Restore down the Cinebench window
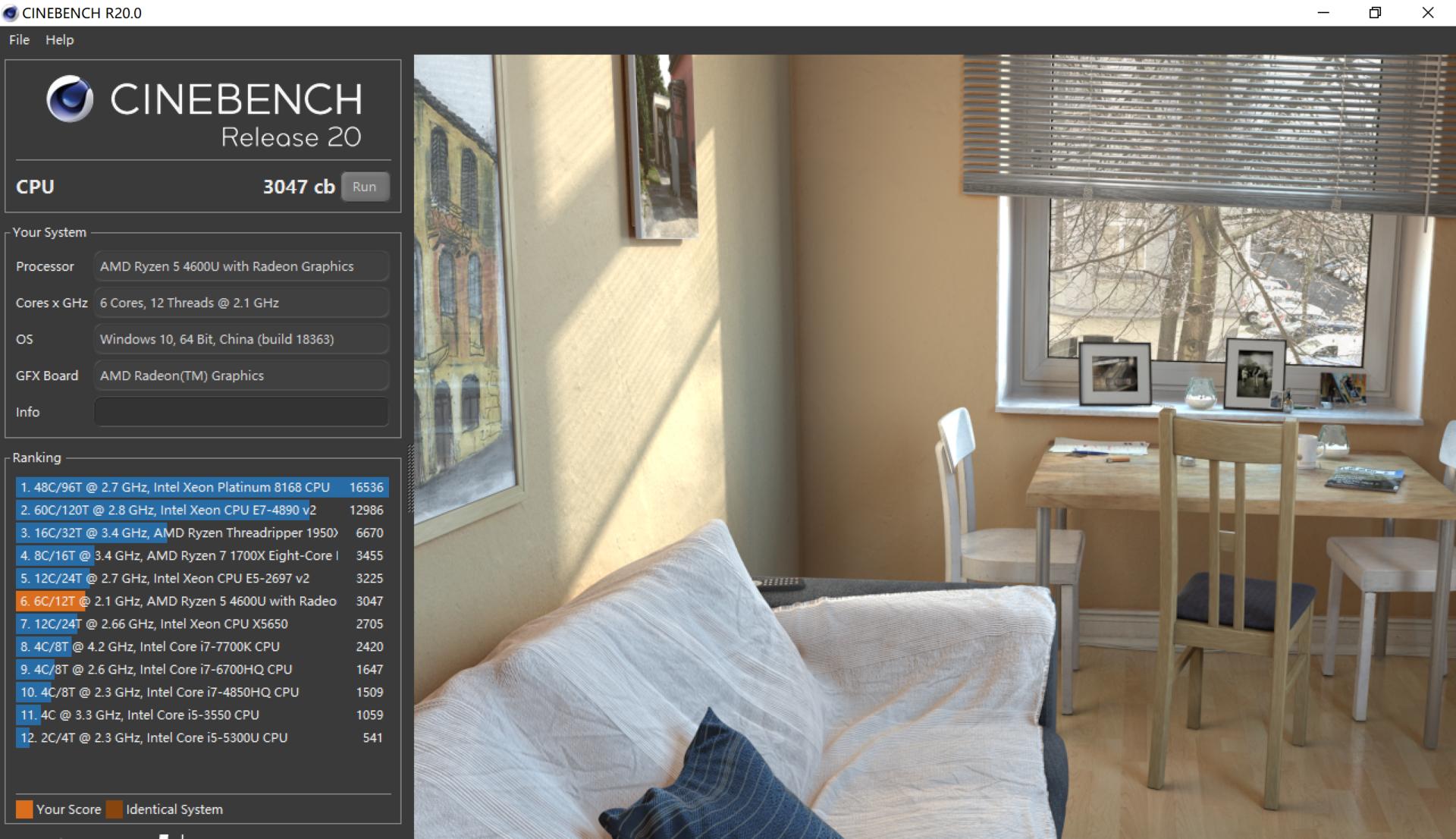Viewport: 1456px width, 839px height. point(1375,13)
